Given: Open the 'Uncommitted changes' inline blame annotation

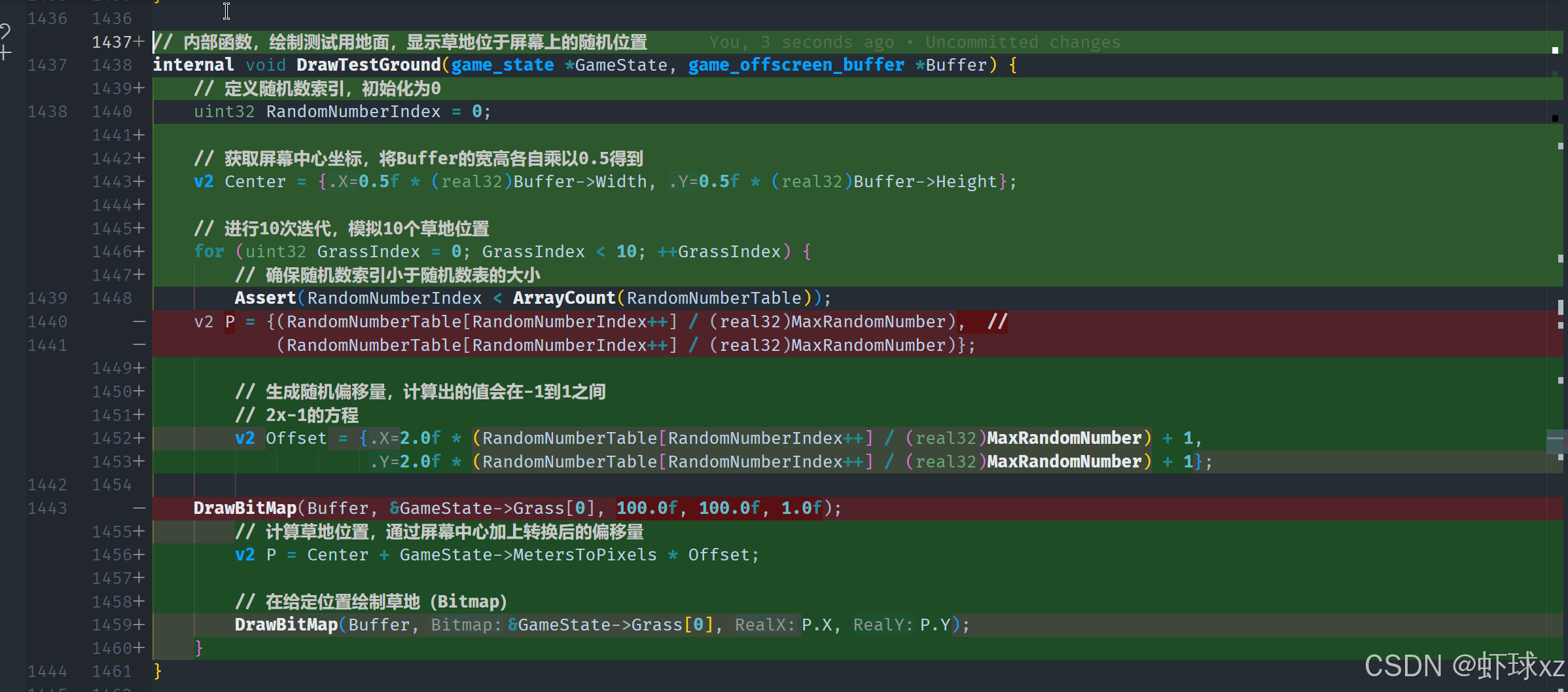Looking at the screenshot, I should tap(1022, 43).
